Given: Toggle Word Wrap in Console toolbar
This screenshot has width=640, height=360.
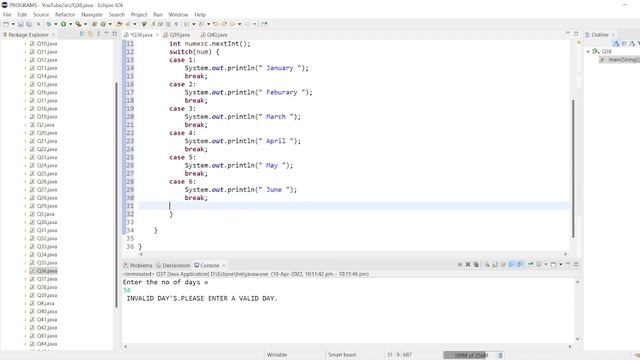Looking at the screenshot, I should [503, 264].
